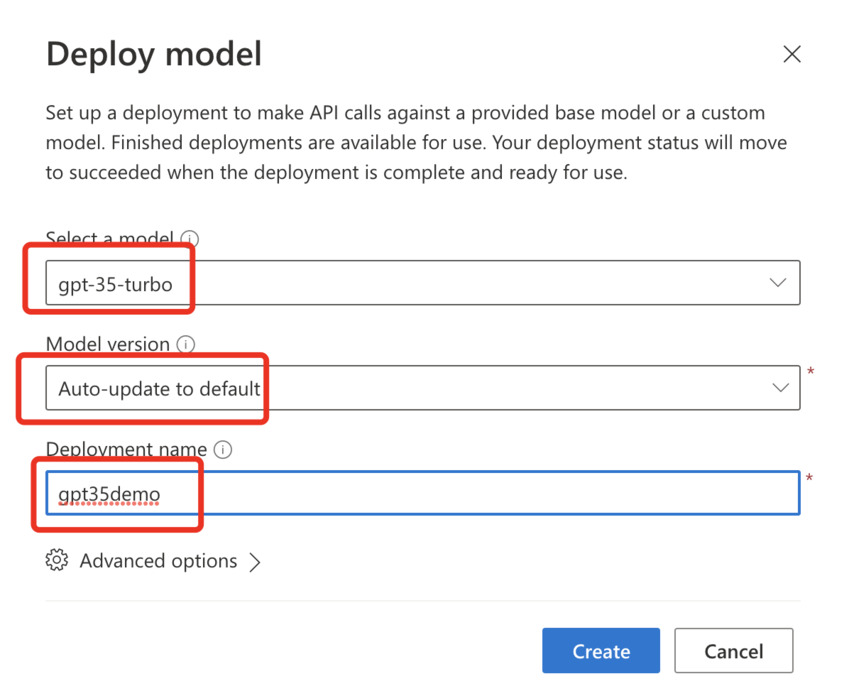Click the Cancel button
Viewport: 849px width, 696px height.
[x=734, y=651]
